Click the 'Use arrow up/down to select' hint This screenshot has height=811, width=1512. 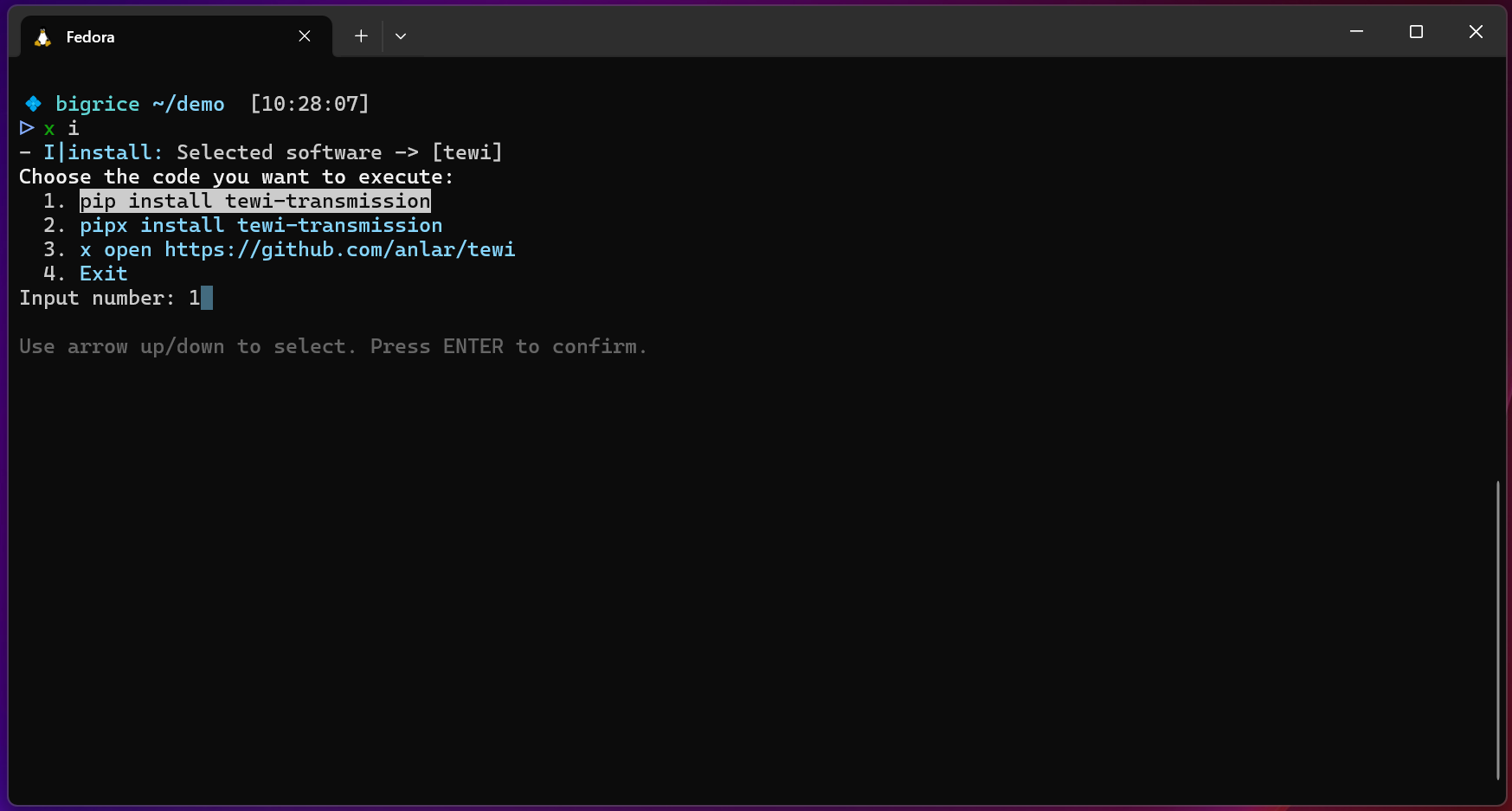333,346
